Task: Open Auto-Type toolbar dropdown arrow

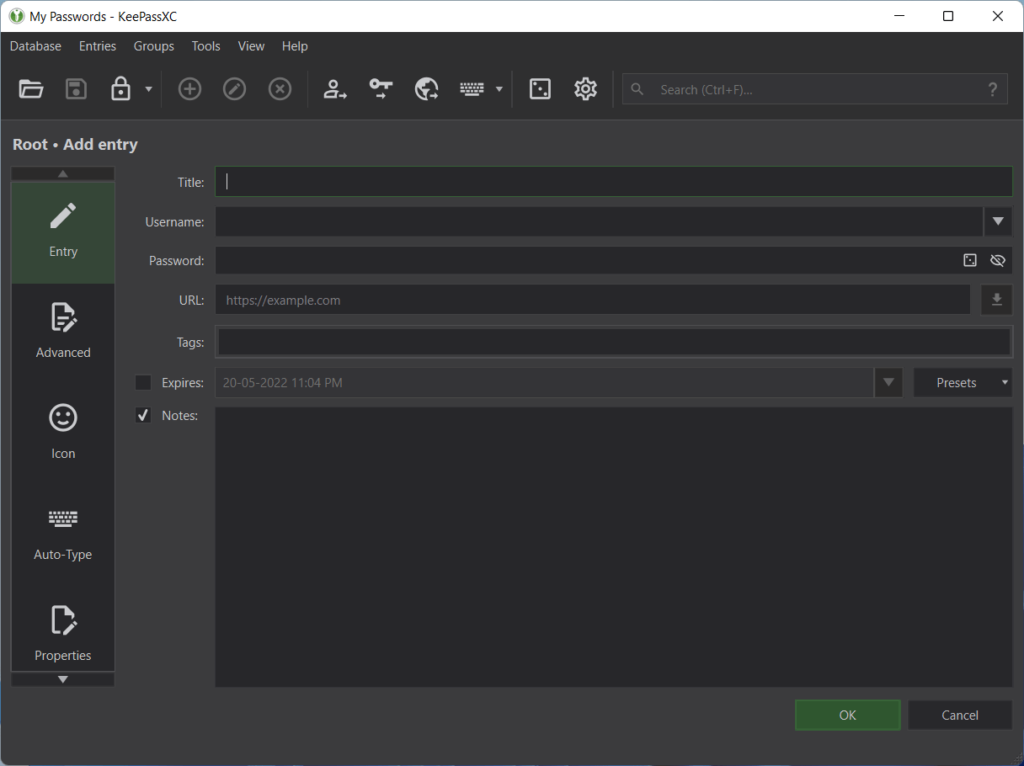Action: [x=499, y=89]
